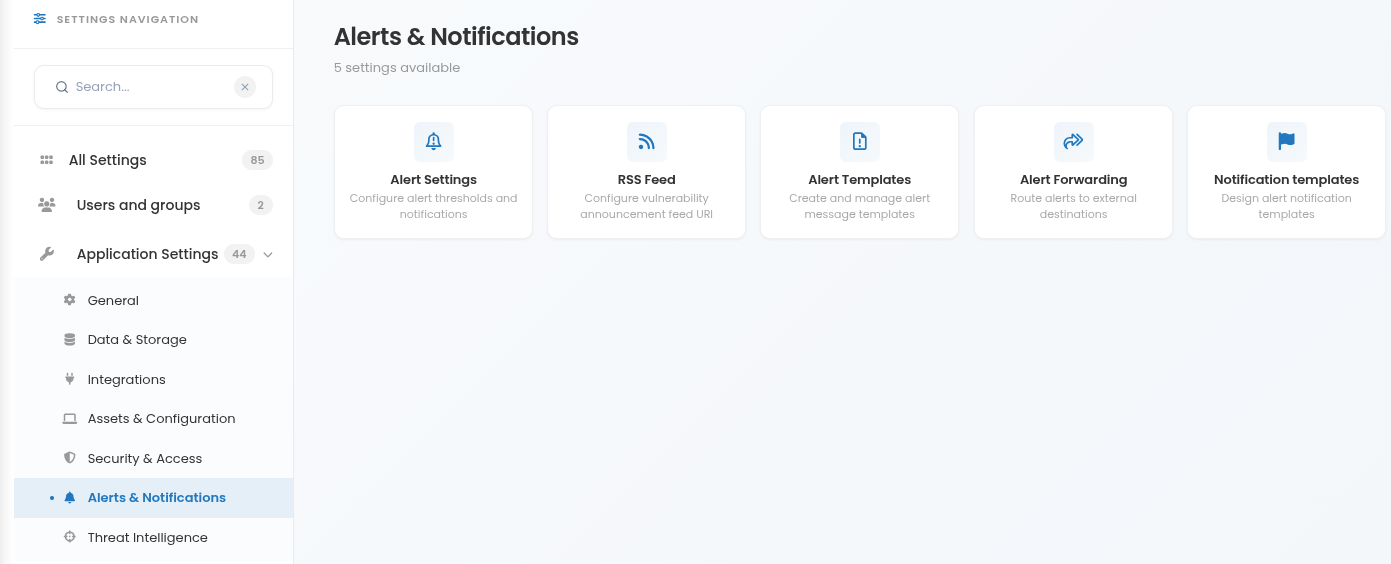Click the magnifier icon in search box
1391x564 pixels.
coord(62,87)
